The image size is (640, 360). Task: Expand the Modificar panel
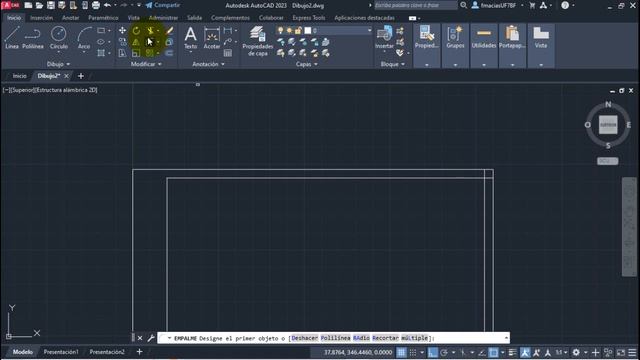point(146,64)
